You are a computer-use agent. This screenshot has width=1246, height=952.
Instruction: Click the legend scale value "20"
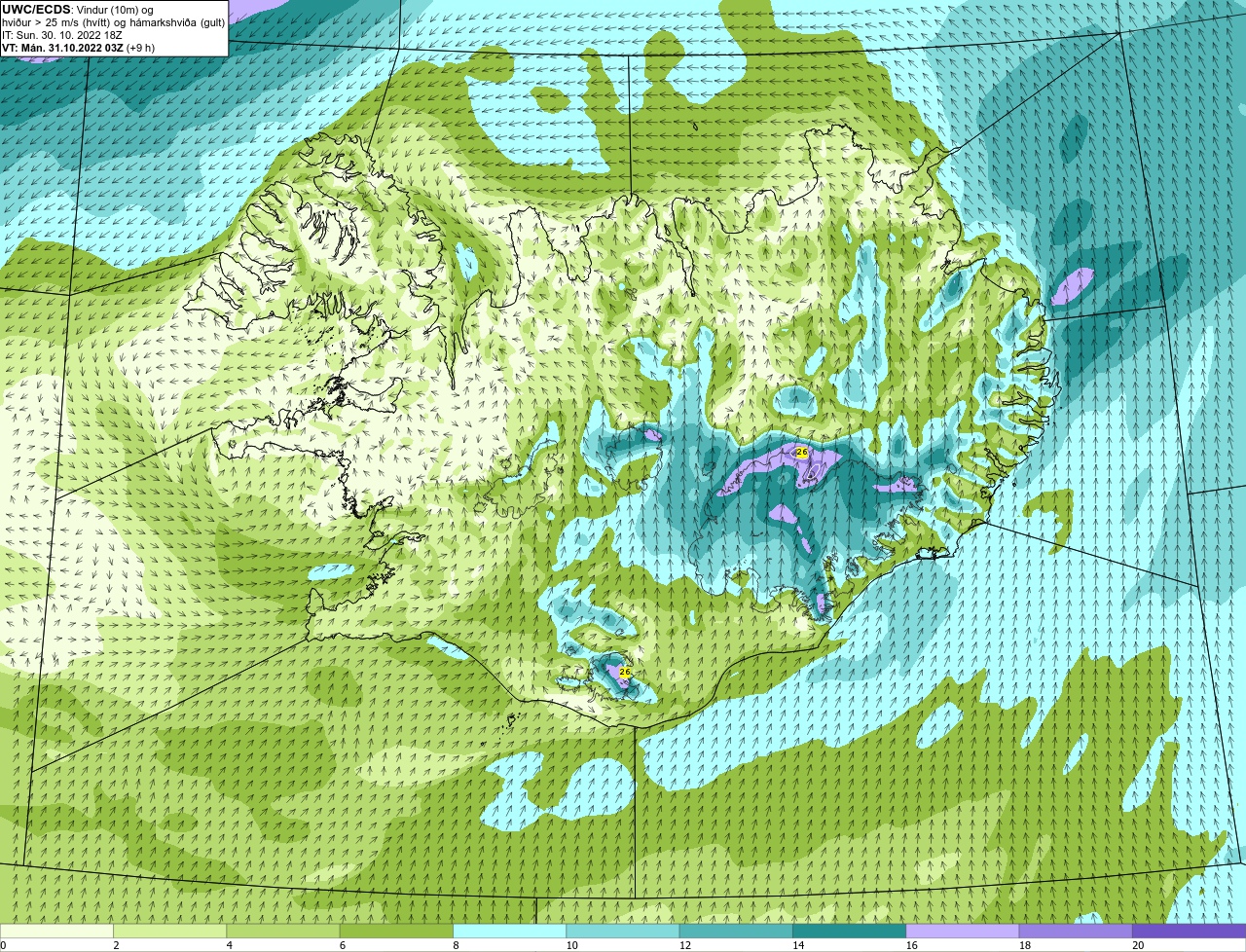[x=1137, y=945]
